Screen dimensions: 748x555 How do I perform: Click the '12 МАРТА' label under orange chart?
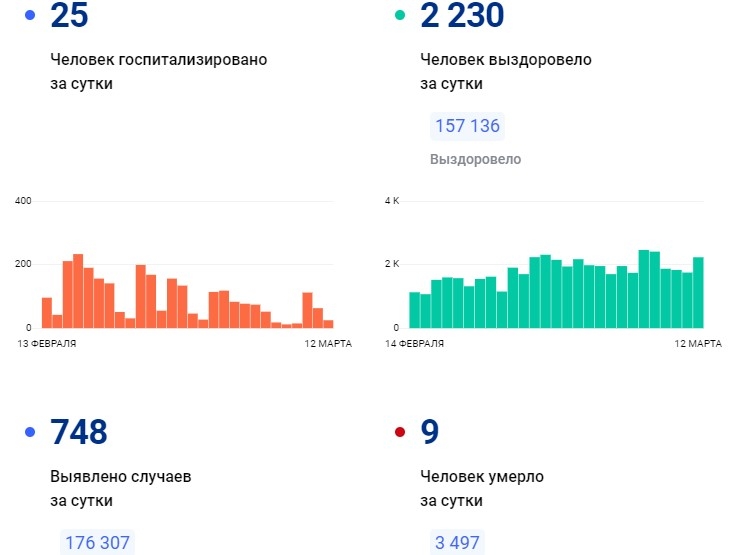pos(328,344)
